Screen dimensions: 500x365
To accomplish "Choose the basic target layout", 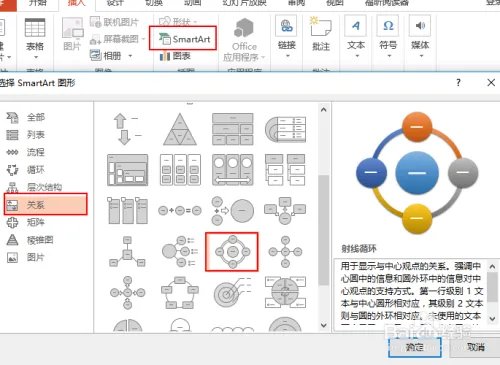I will (232, 293).
